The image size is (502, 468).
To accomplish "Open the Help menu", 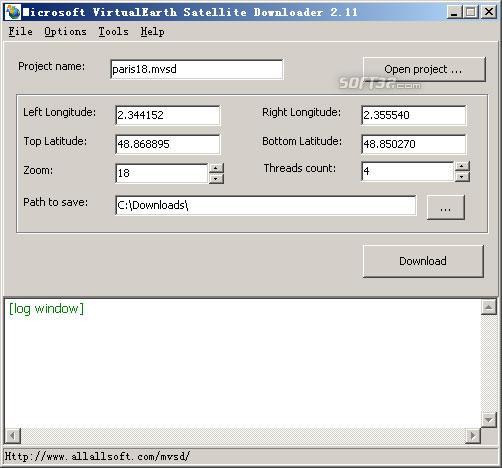I will (152, 32).
